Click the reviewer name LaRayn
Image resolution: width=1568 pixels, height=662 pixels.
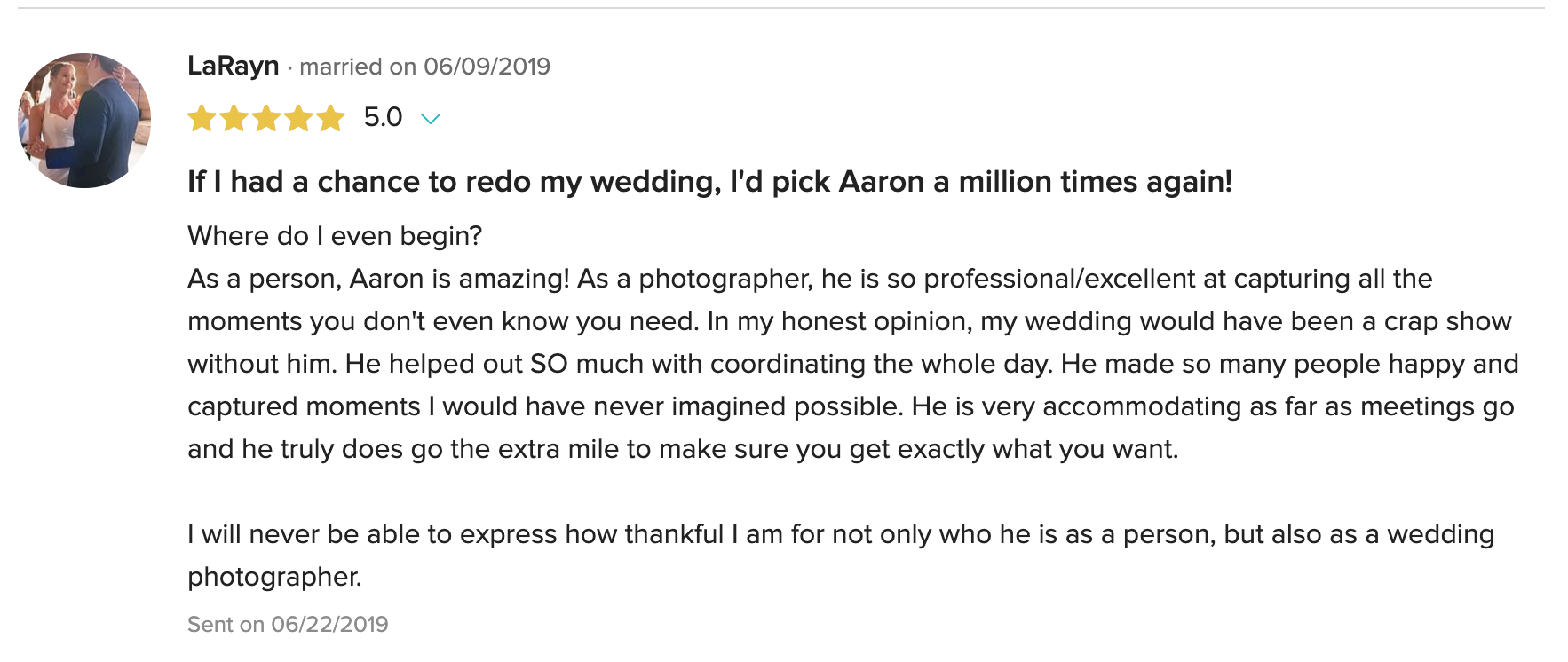[234, 67]
